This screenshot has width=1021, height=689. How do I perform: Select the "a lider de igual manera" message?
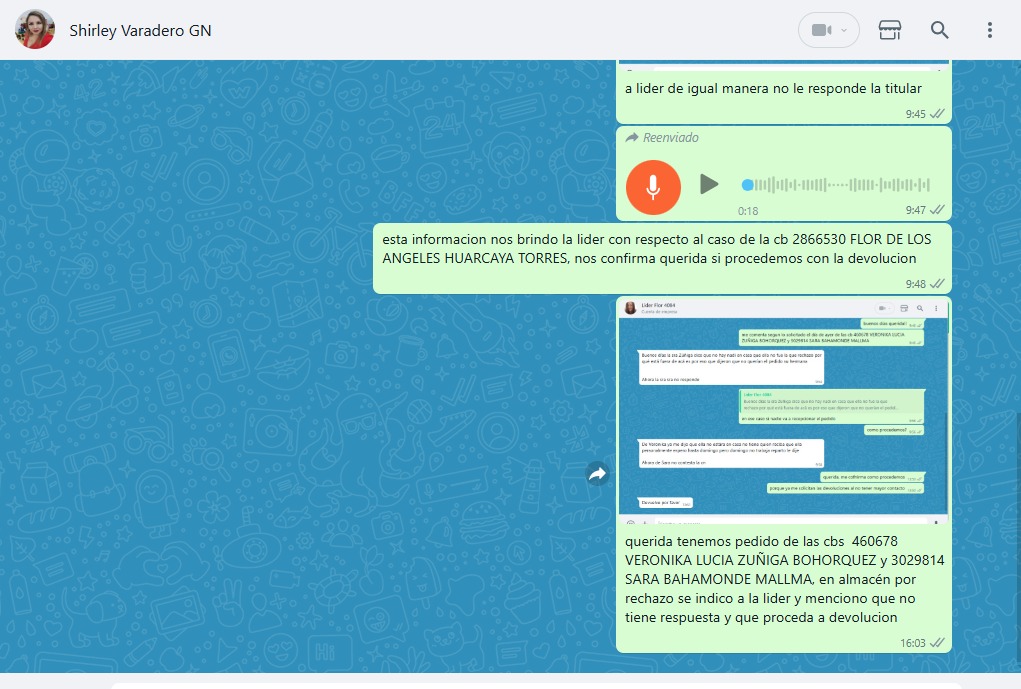click(x=758, y=89)
